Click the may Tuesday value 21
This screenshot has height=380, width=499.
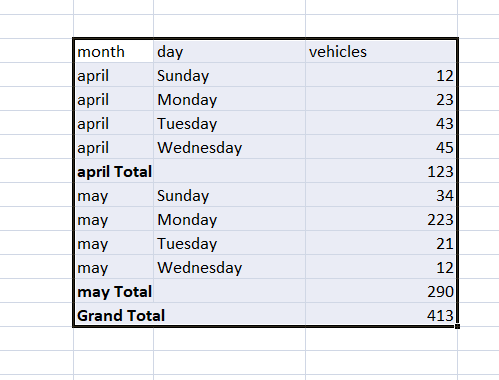381,243
